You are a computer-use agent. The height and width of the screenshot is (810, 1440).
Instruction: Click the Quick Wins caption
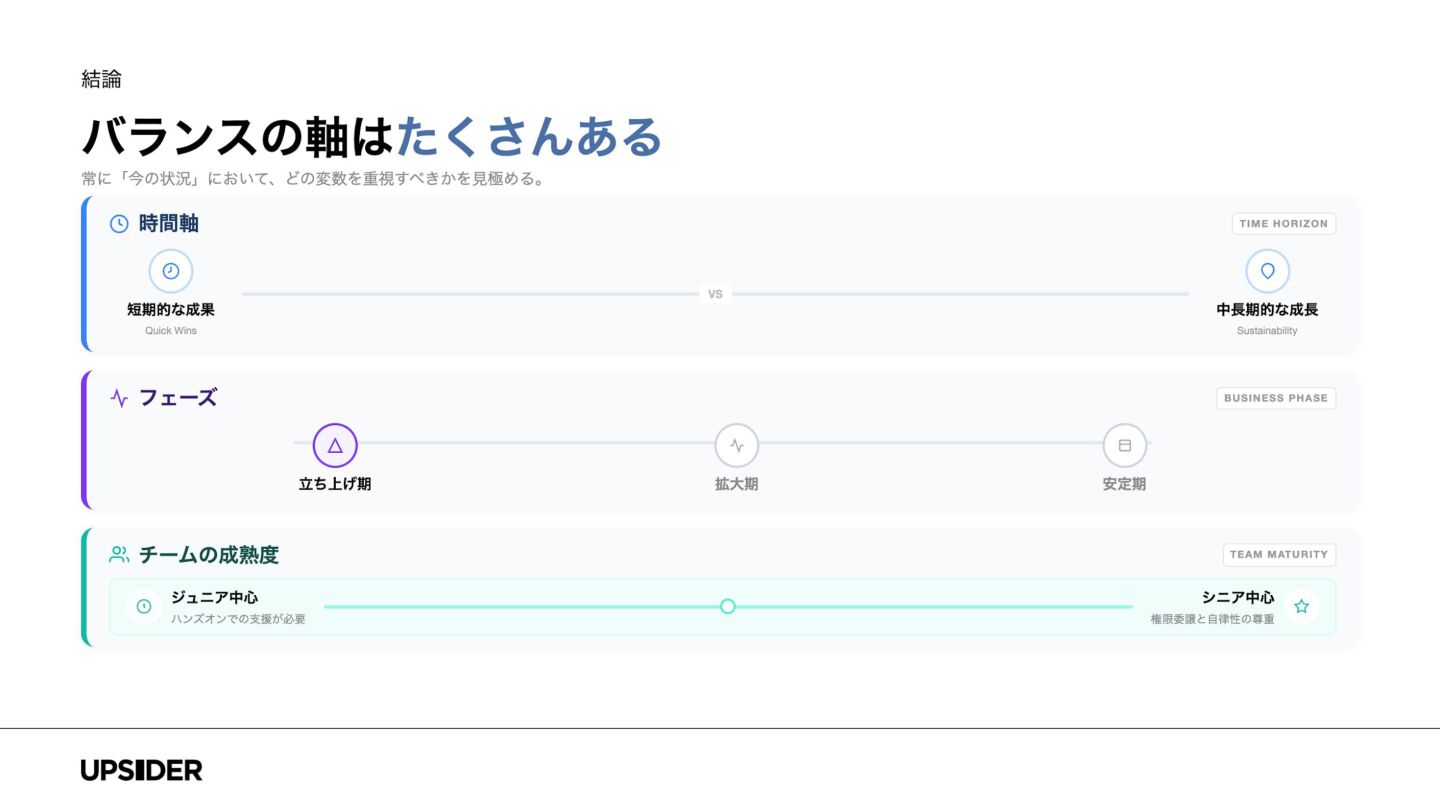(x=171, y=331)
